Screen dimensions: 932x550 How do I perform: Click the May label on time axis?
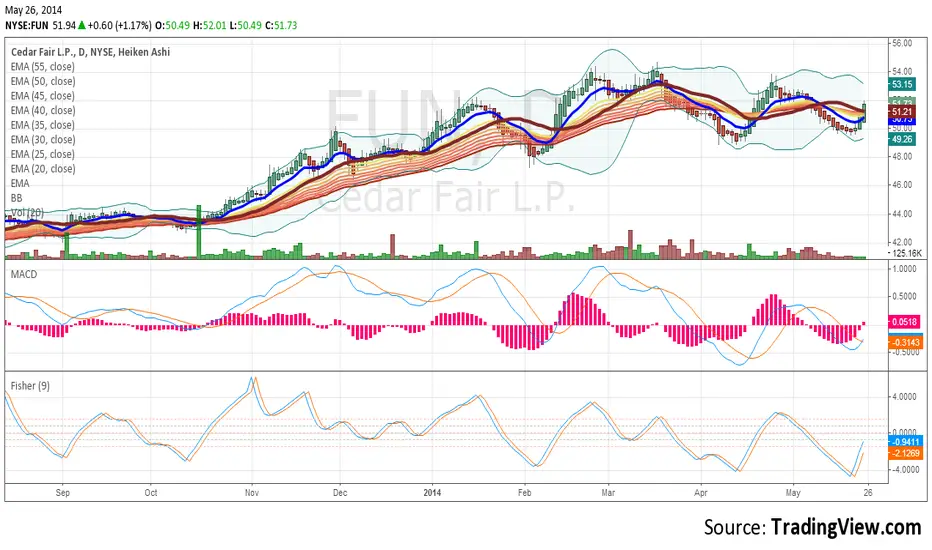[x=793, y=493]
